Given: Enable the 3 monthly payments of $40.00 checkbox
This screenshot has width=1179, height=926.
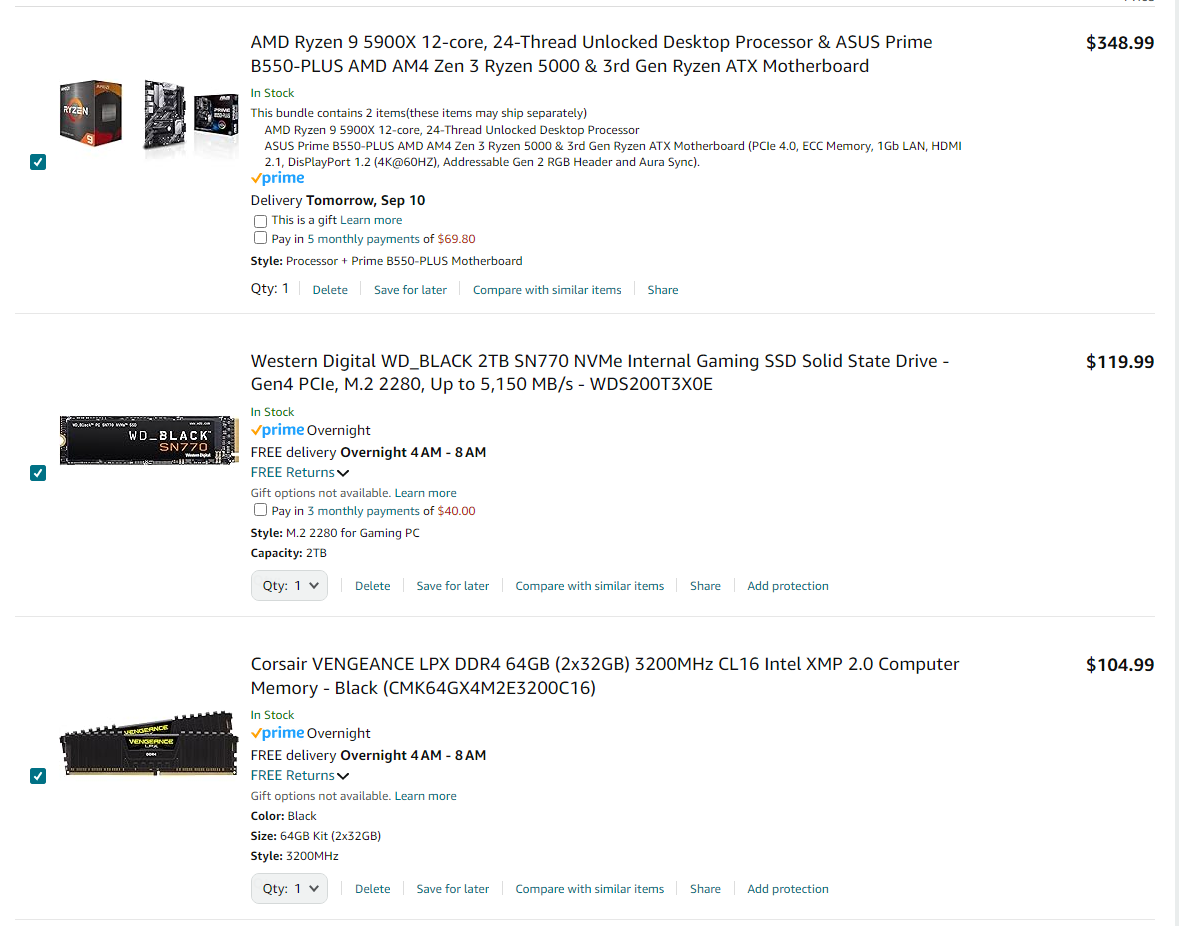Looking at the screenshot, I should [260, 510].
